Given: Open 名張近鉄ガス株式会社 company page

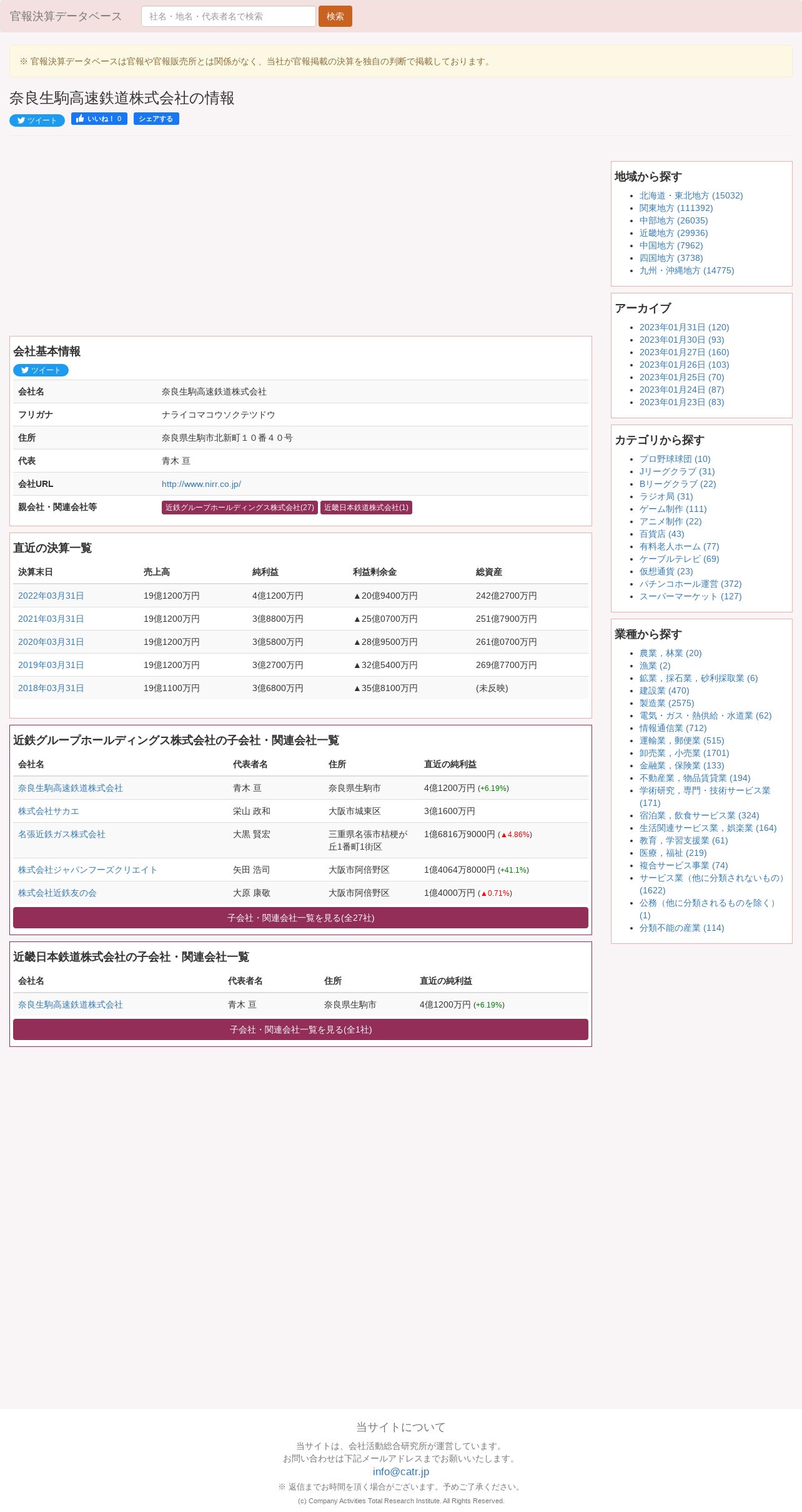Looking at the screenshot, I should (x=62, y=834).
